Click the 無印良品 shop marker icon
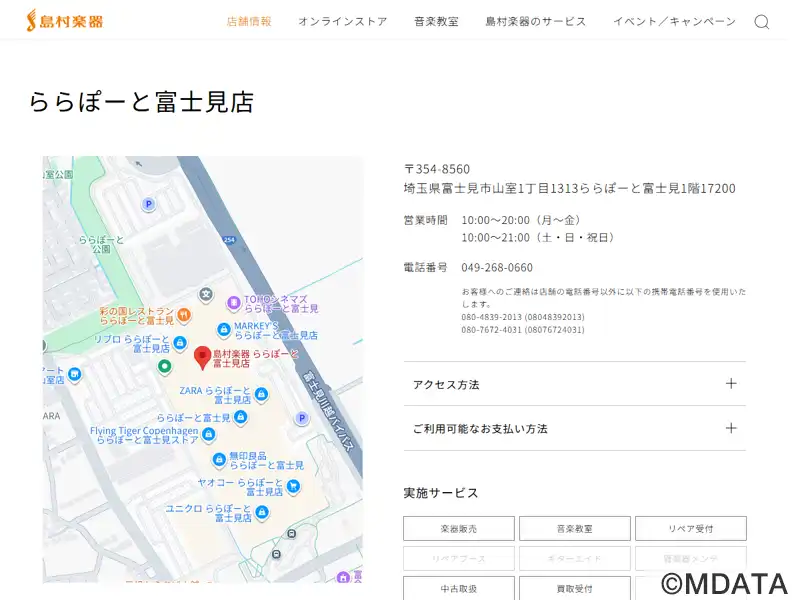800x600 pixels. [219, 460]
